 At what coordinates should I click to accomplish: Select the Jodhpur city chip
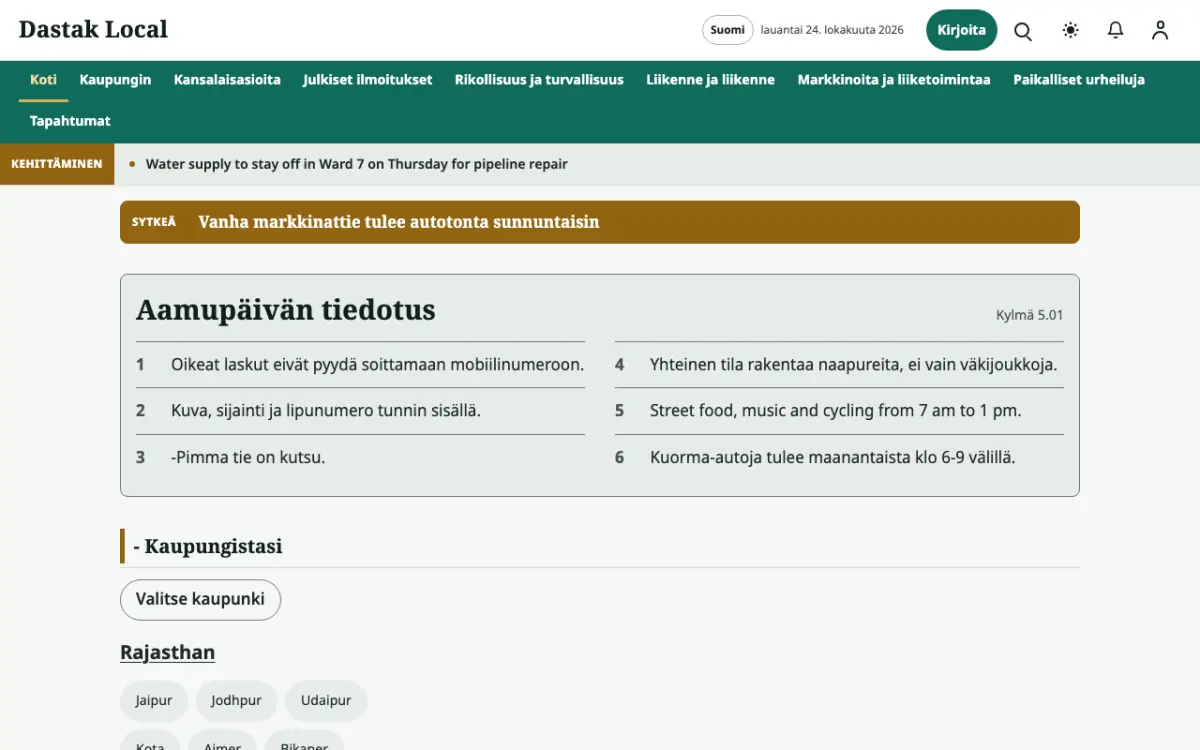[x=236, y=701]
